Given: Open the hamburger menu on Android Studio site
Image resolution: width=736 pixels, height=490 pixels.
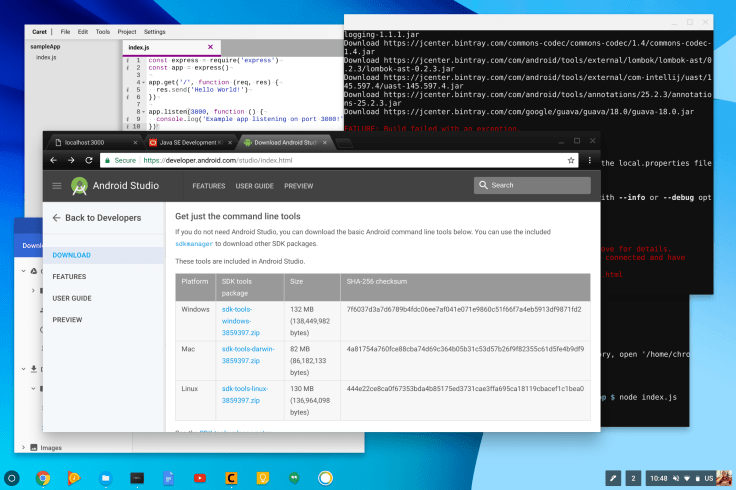Looking at the screenshot, I should 57,186.
